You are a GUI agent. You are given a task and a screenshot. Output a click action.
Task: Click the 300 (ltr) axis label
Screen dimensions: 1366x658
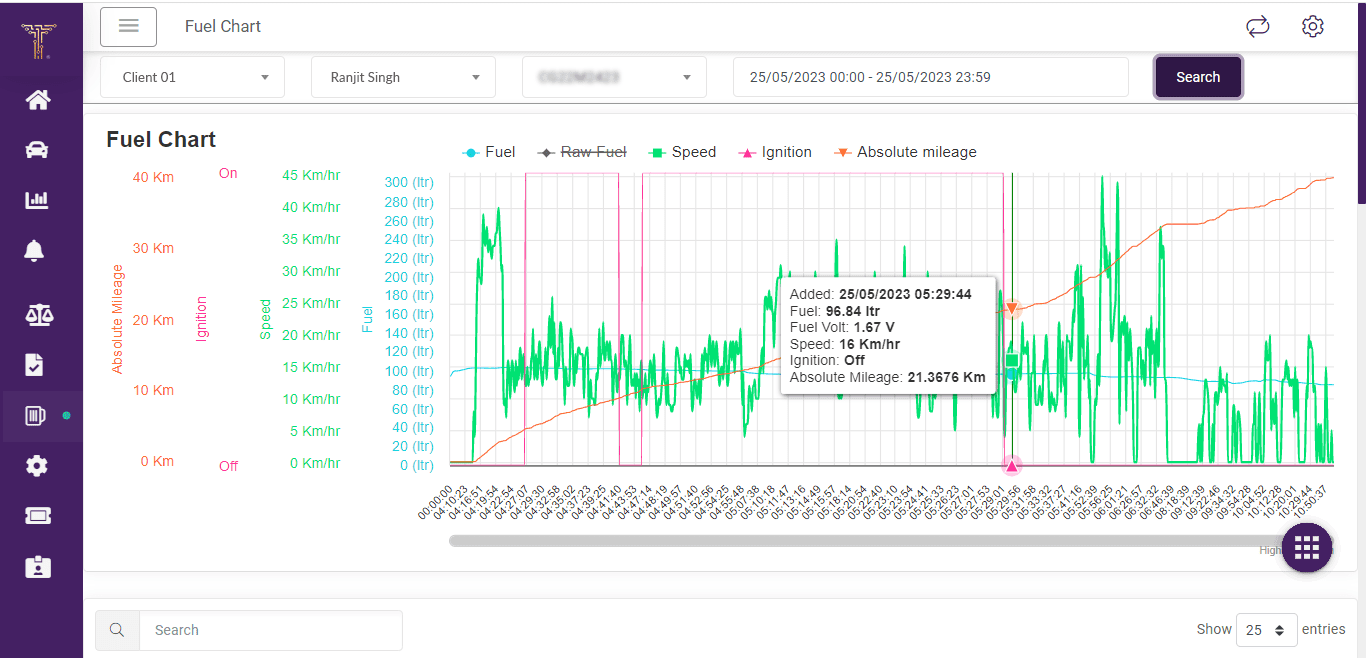coord(409,182)
